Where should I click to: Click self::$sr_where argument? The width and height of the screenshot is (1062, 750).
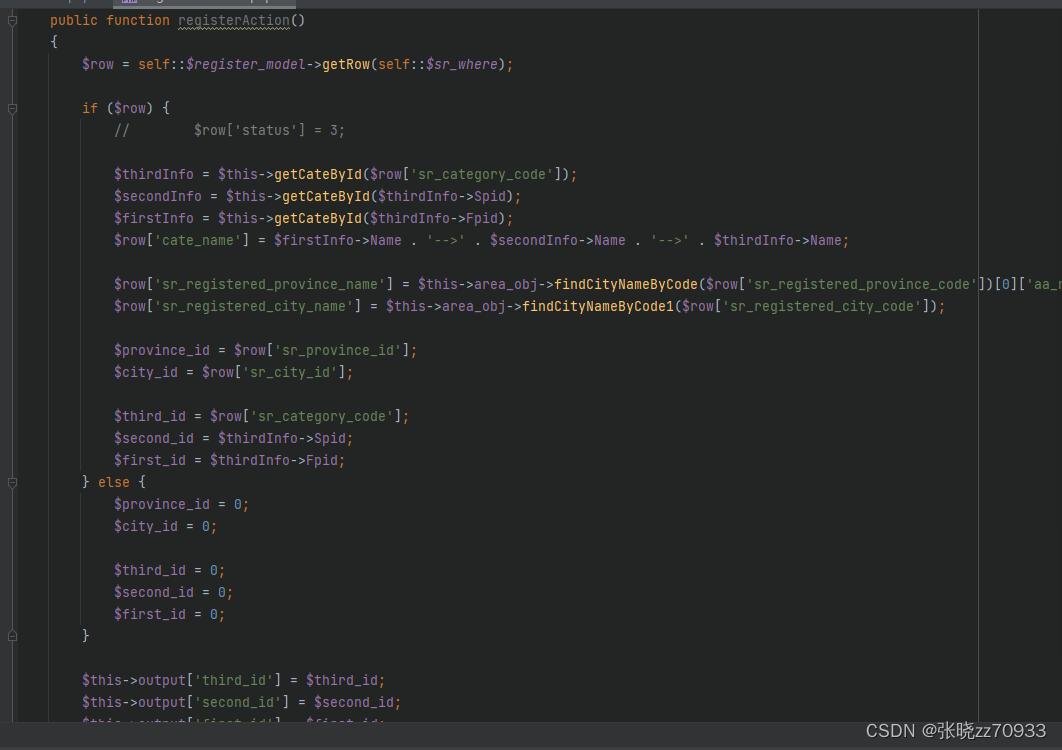coord(438,64)
